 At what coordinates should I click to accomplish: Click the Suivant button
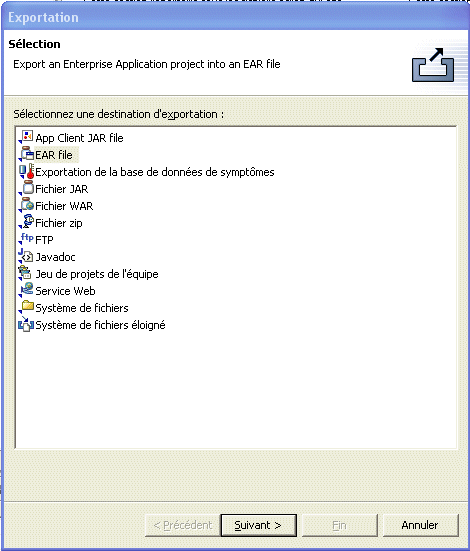tap(258, 525)
